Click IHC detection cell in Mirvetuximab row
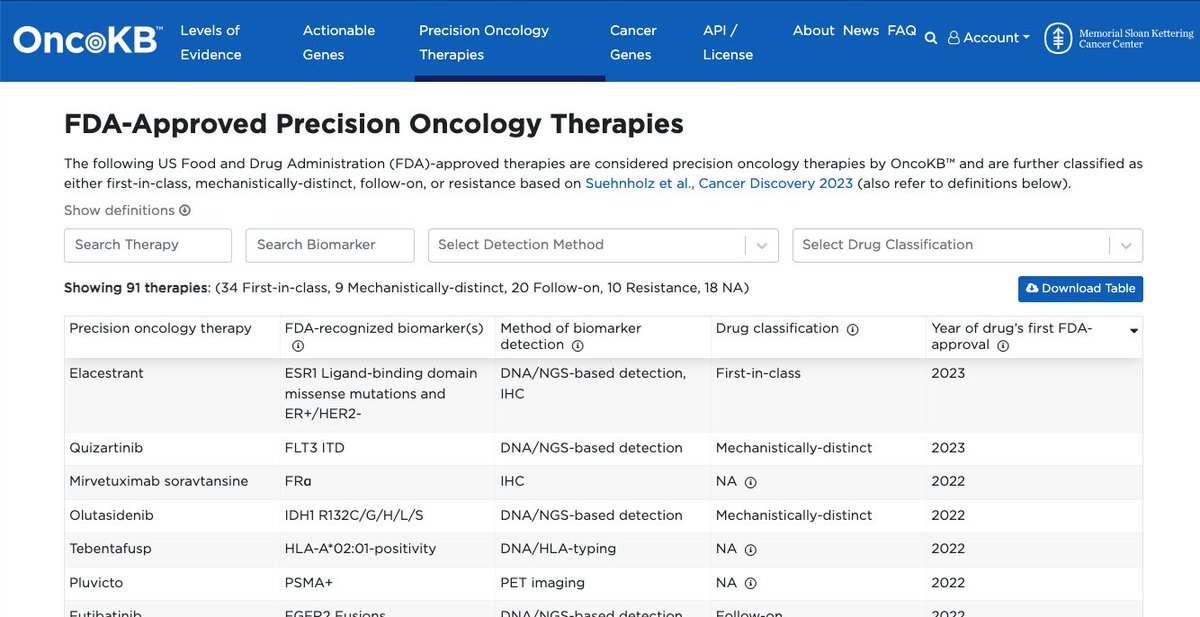 512,482
